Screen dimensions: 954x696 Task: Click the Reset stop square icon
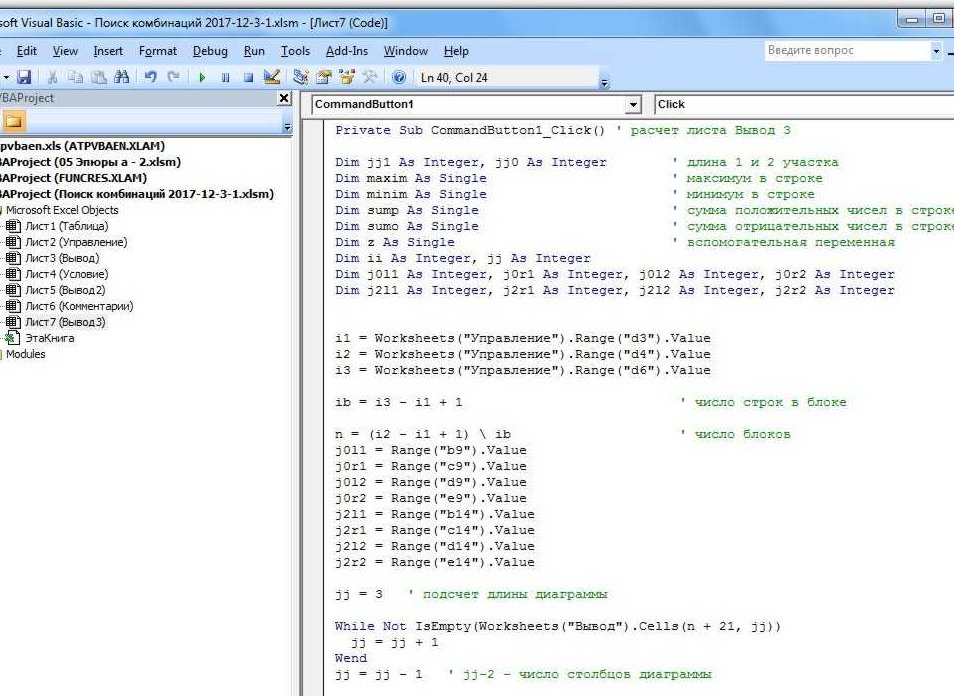click(x=248, y=77)
